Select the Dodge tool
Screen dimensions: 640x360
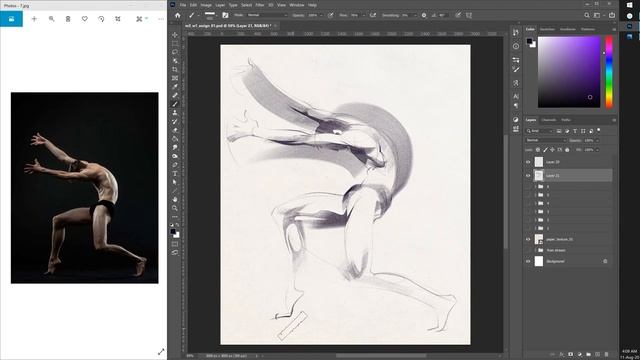[175, 156]
